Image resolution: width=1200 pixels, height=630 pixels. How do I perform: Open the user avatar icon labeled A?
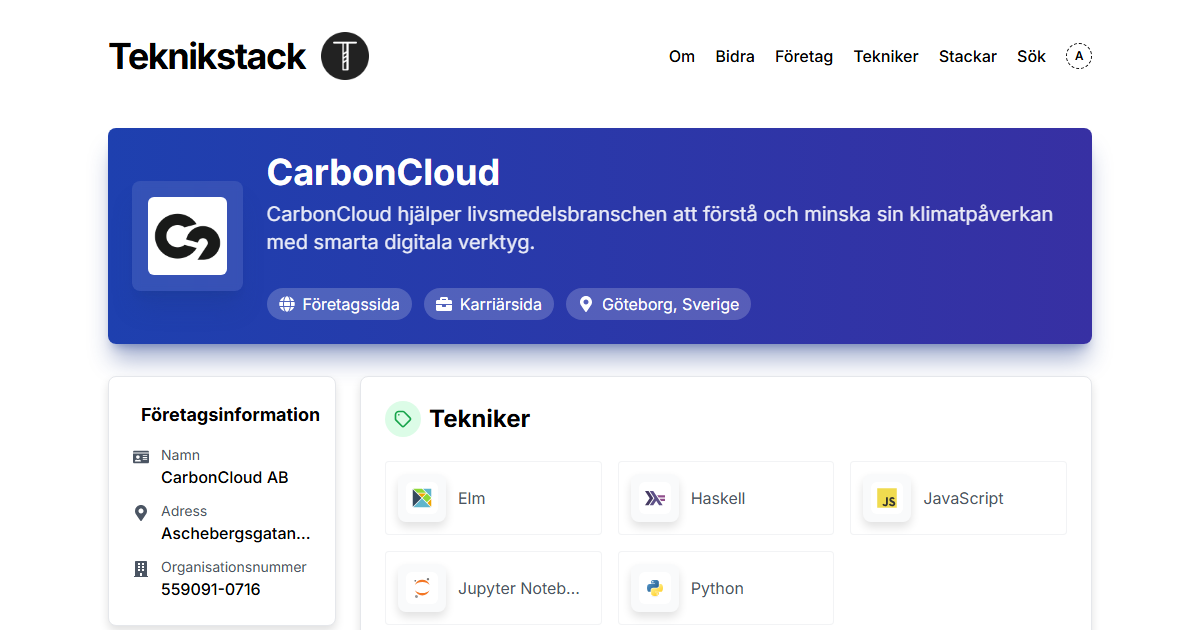(1079, 56)
